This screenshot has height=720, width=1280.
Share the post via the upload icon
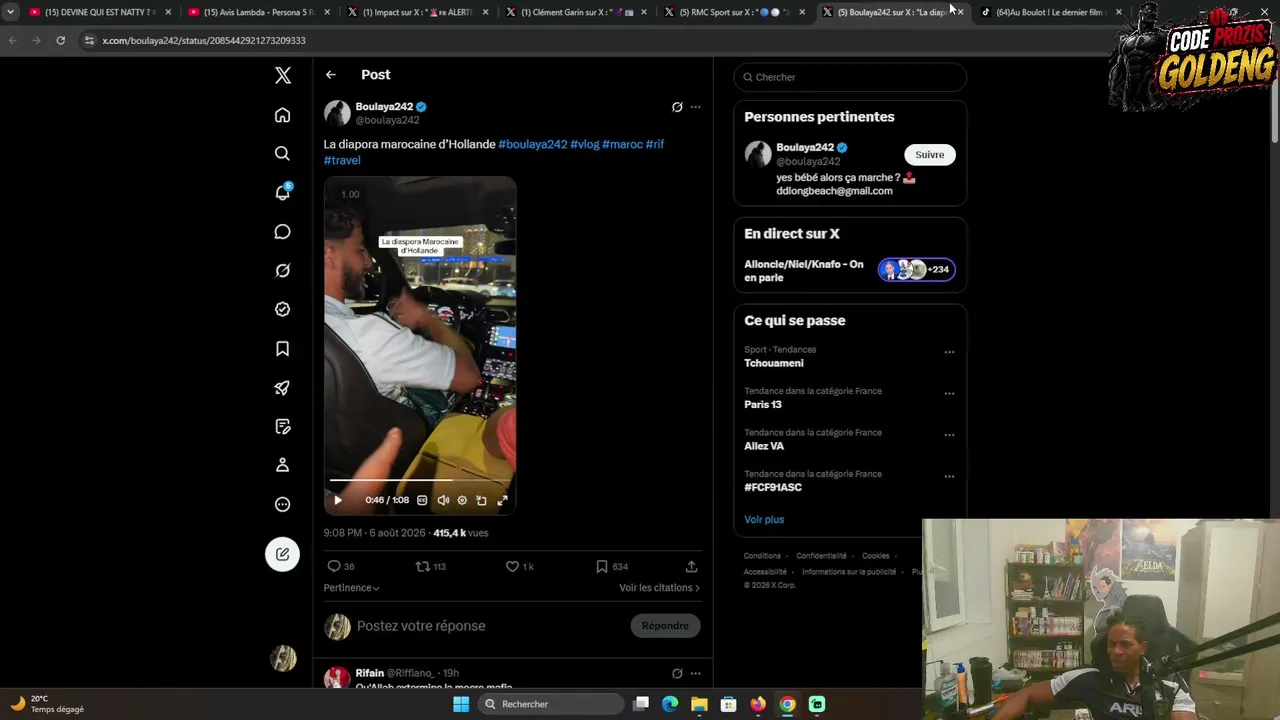(x=691, y=566)
